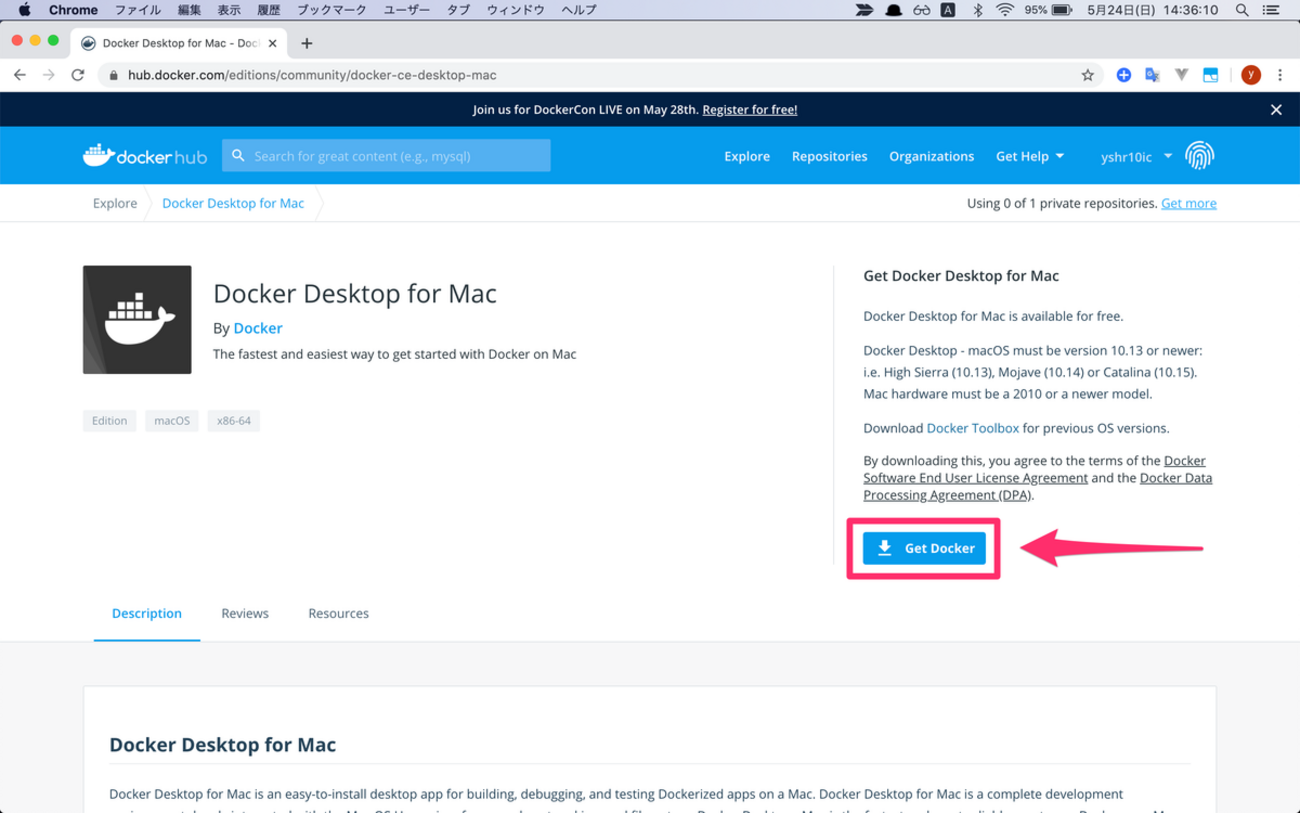Click the Docker whale product thumbnail
The image size is (1300, 813).
coord(137,320)
